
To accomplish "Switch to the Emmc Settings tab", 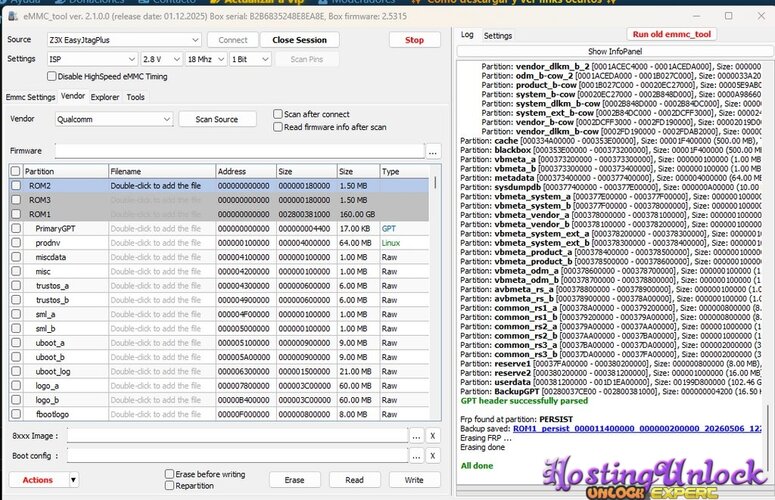I will 30,97.
